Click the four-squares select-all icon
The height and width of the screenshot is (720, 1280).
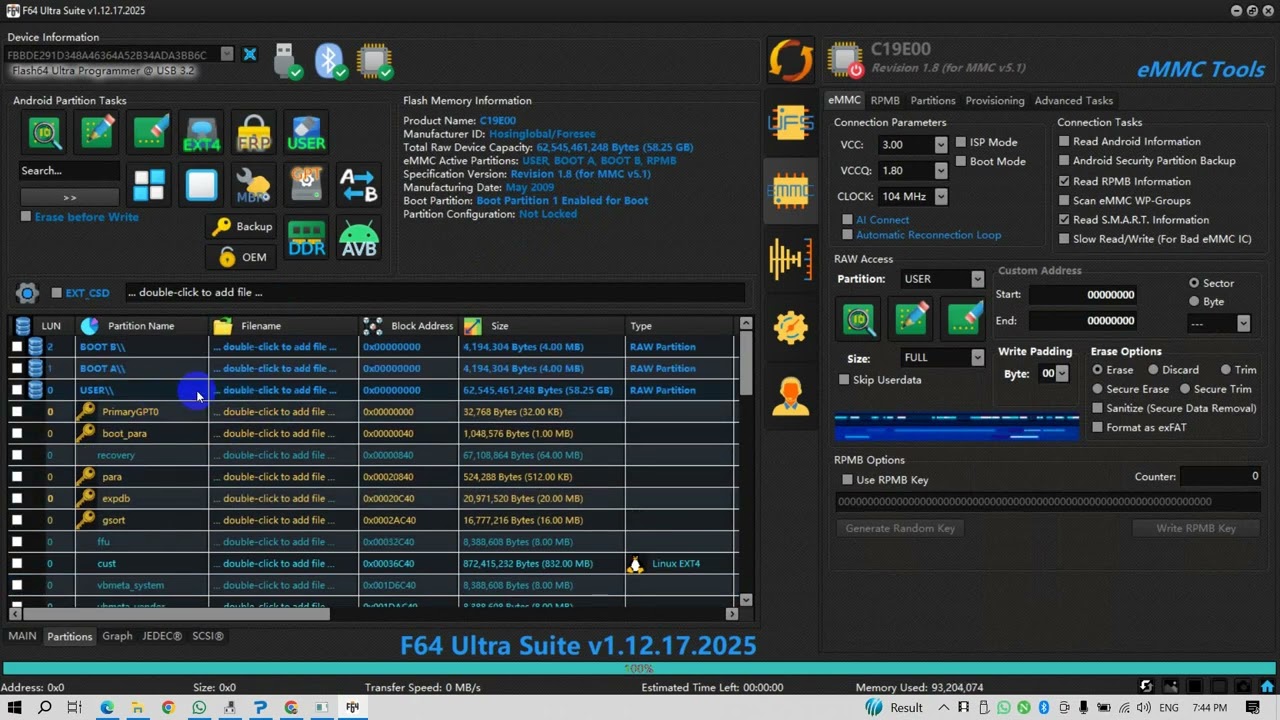[x=150, y=185]
